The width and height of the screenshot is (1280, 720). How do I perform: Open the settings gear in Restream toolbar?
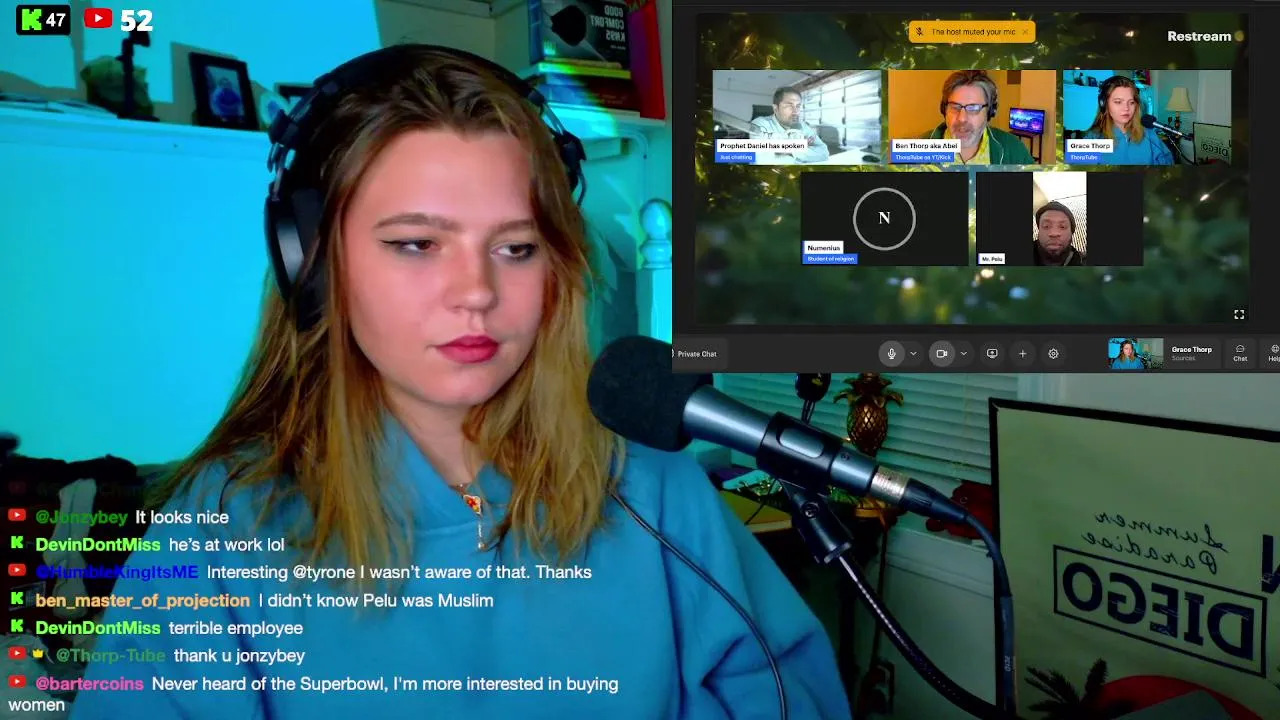1053,353
